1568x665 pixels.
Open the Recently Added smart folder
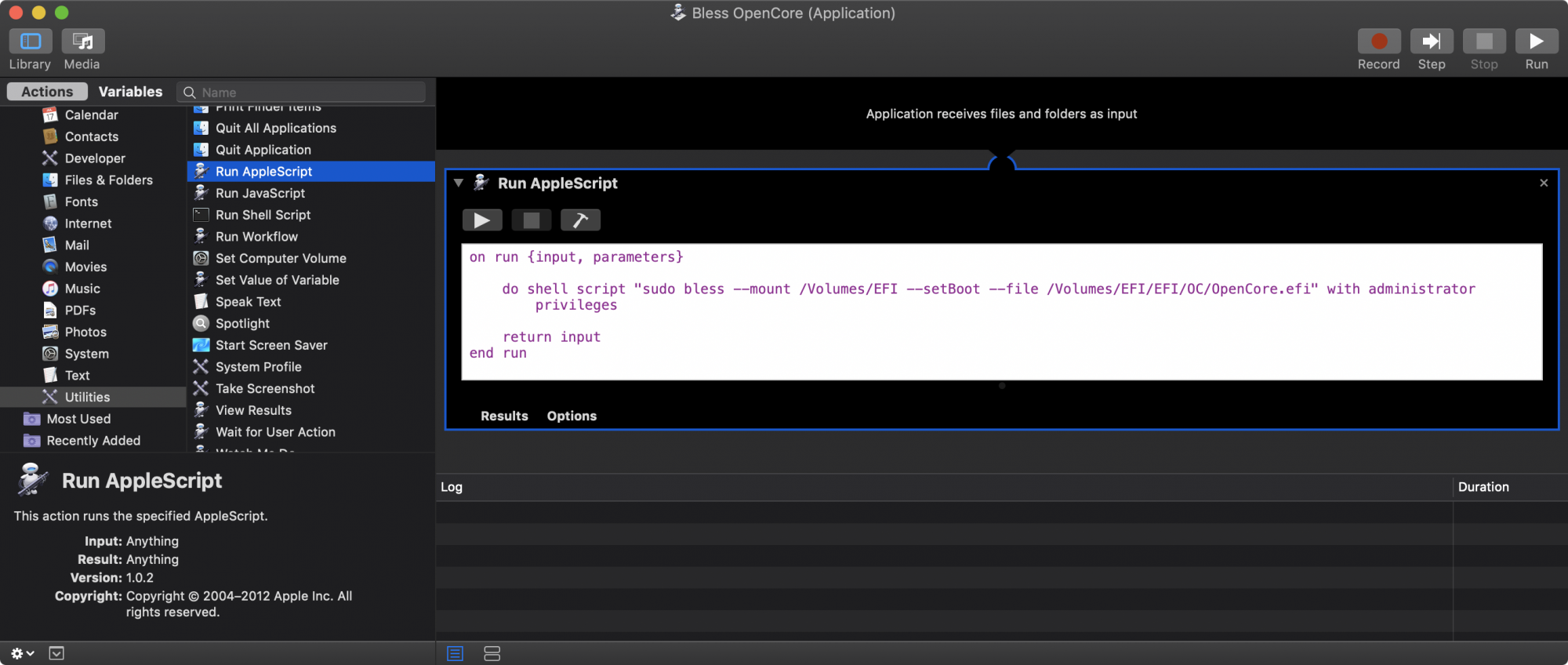93,441
